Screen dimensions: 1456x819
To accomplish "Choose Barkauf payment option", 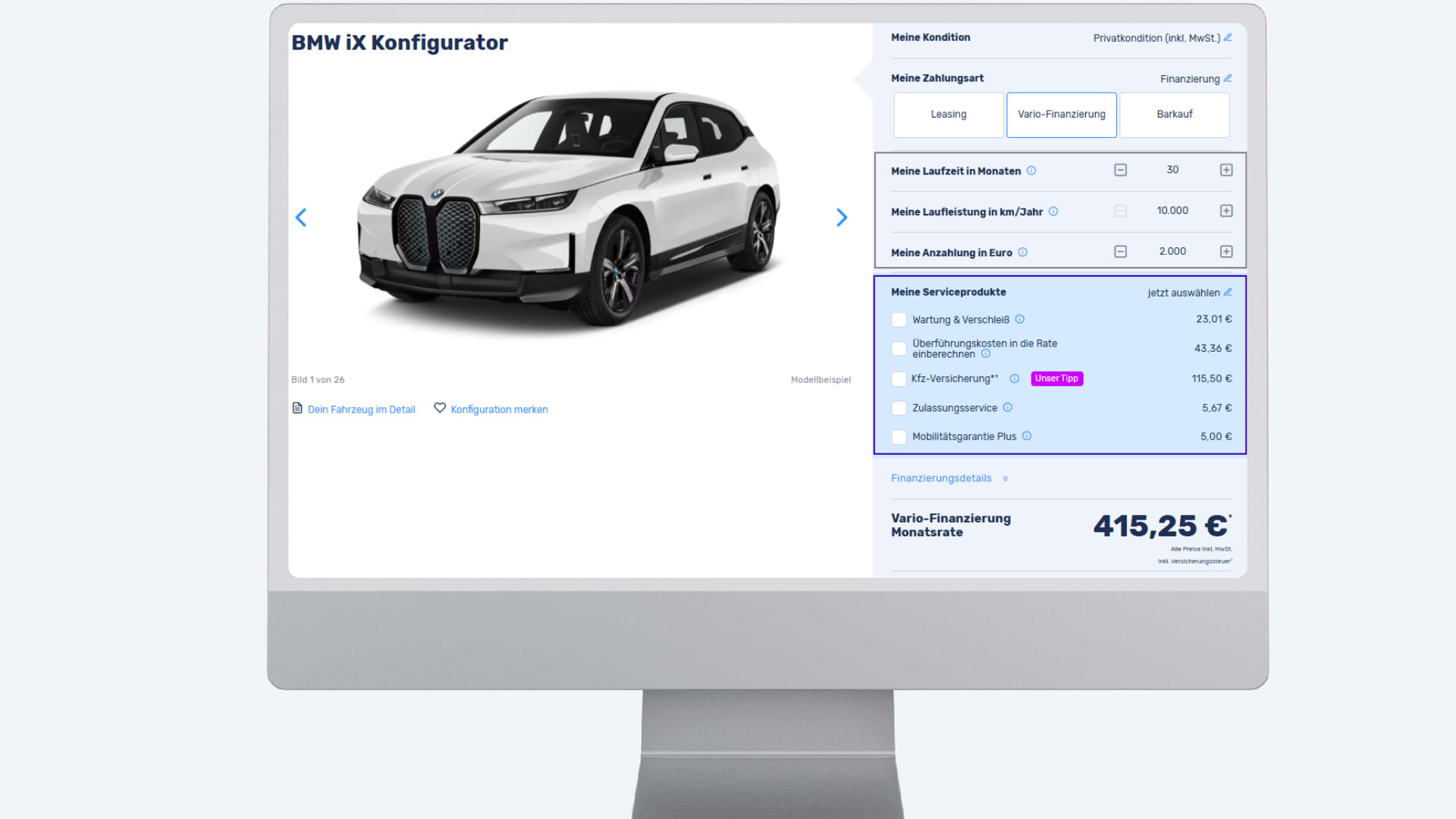I will pyautogui.click(x=1175, y=115).
